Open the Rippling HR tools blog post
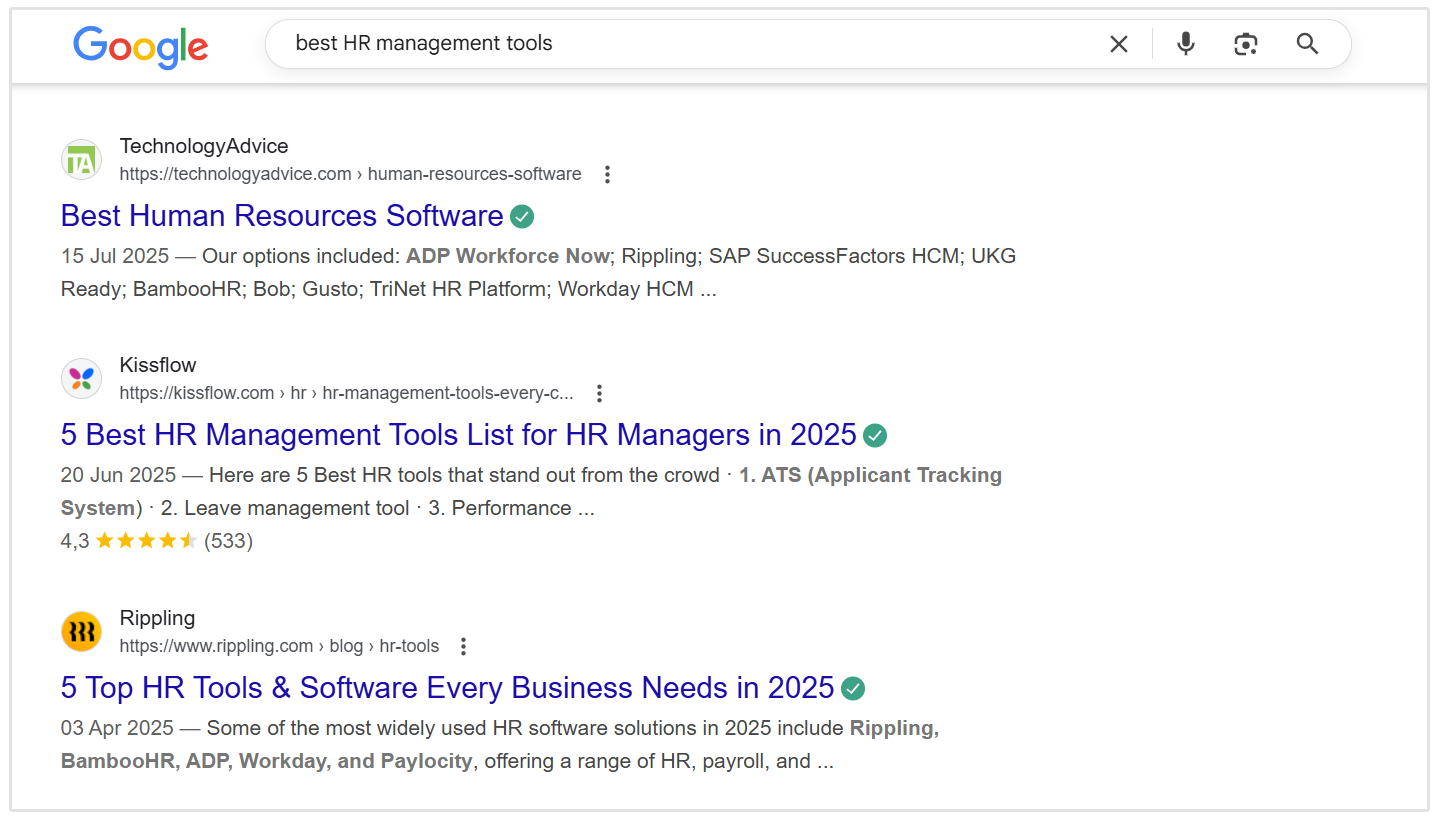Viewport: 1440px width, 820px height. (446, 688)
